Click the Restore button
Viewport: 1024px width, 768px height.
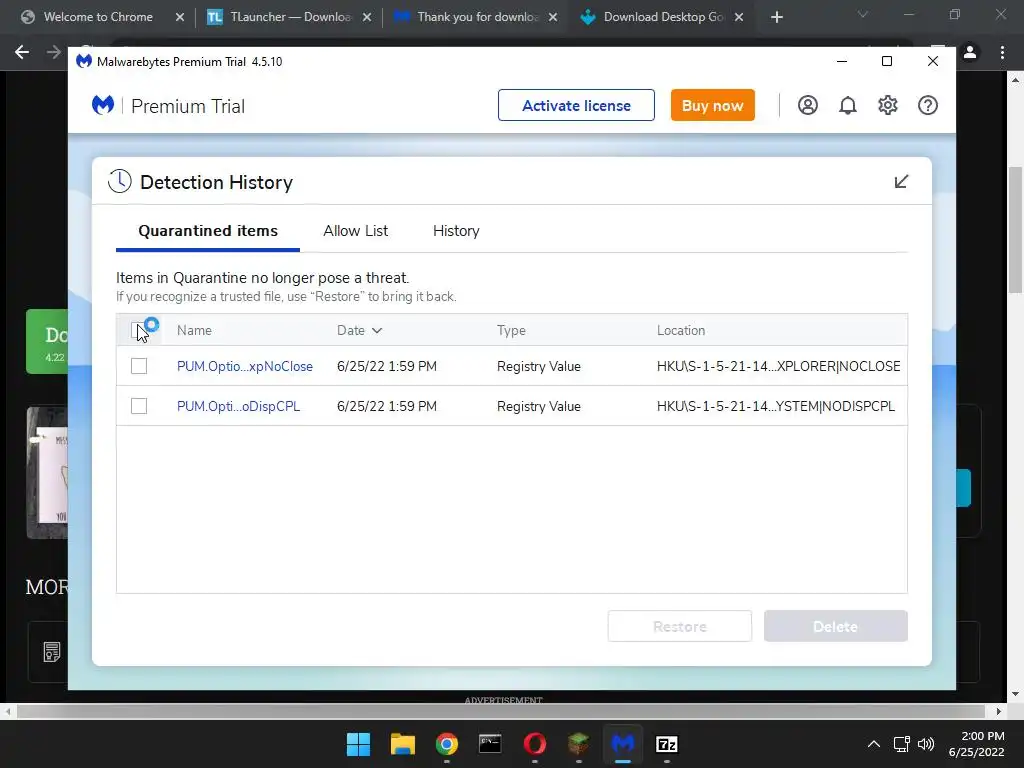pos(679,626)
